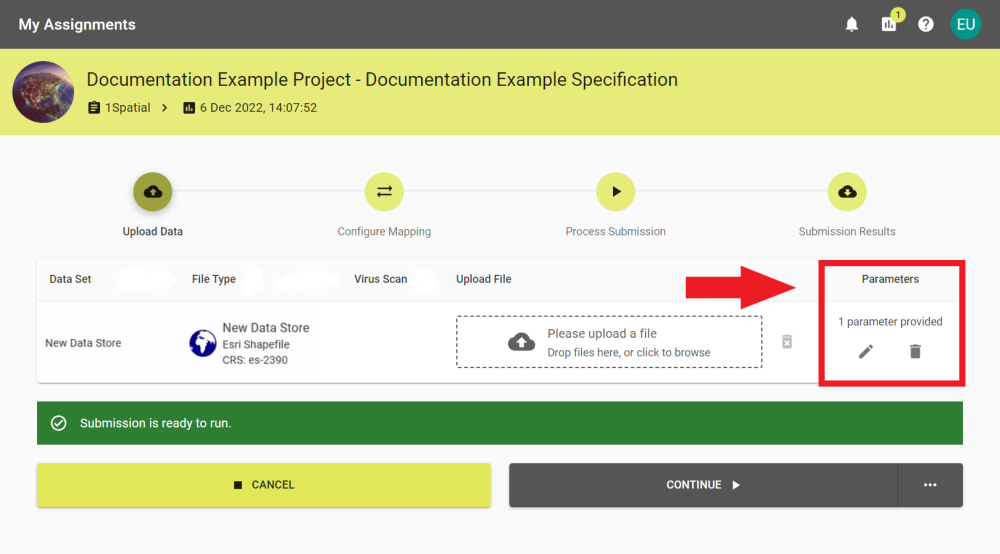Click the project title heading

click(382, 80)
